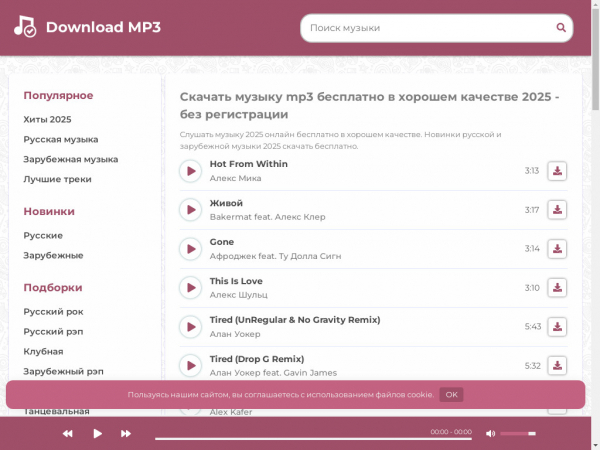Open the Русская музыка section

coord(61,139)
